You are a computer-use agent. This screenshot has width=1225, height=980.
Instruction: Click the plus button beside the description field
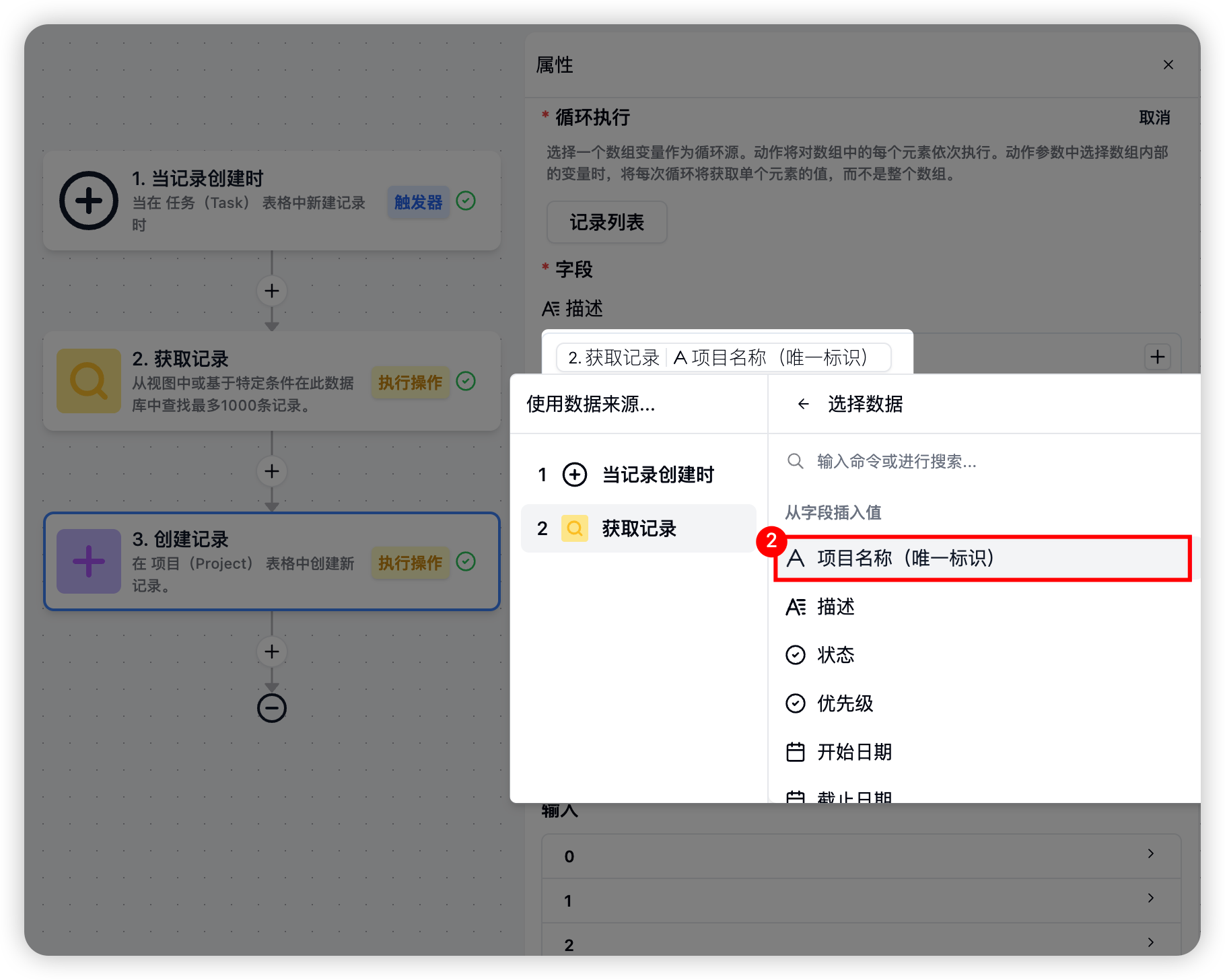tap(1158, 357)
